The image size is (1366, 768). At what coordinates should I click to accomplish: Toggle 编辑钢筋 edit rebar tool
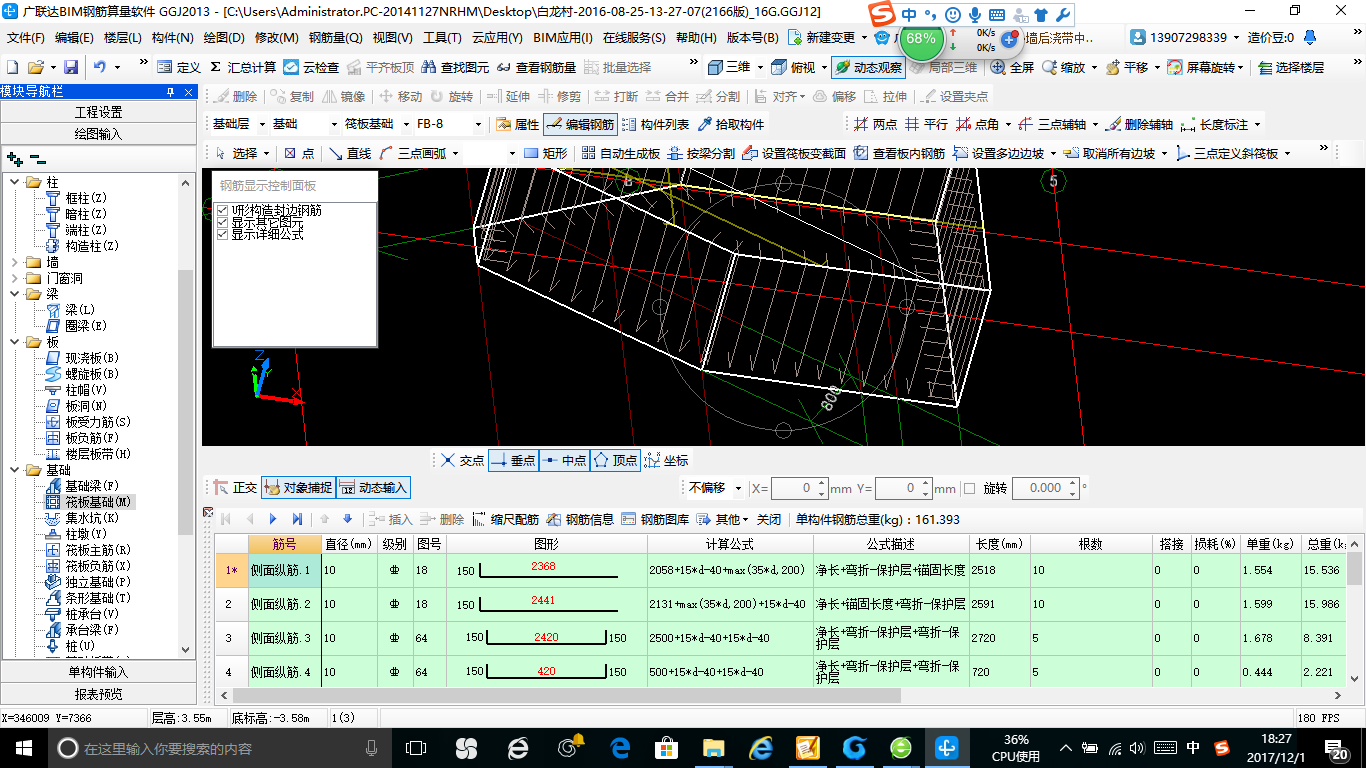point(580,125)
